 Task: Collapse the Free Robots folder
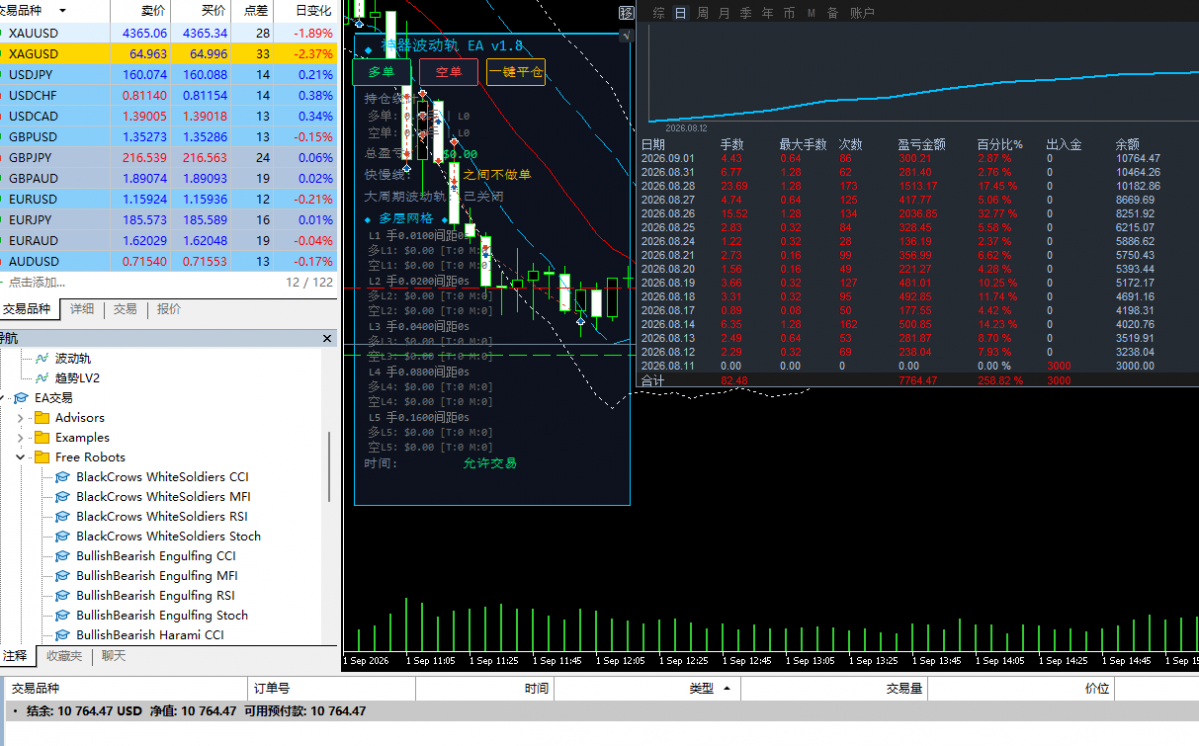coord(21,457)
